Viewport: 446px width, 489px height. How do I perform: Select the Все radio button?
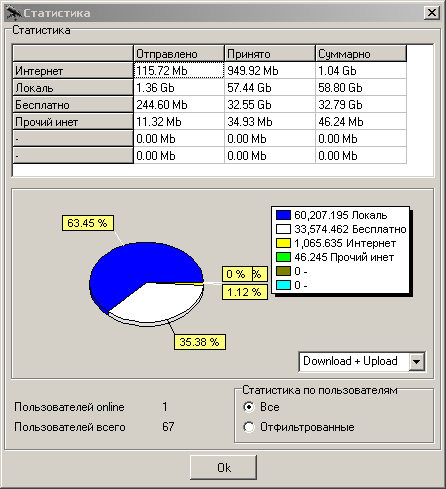coord(249,407)
